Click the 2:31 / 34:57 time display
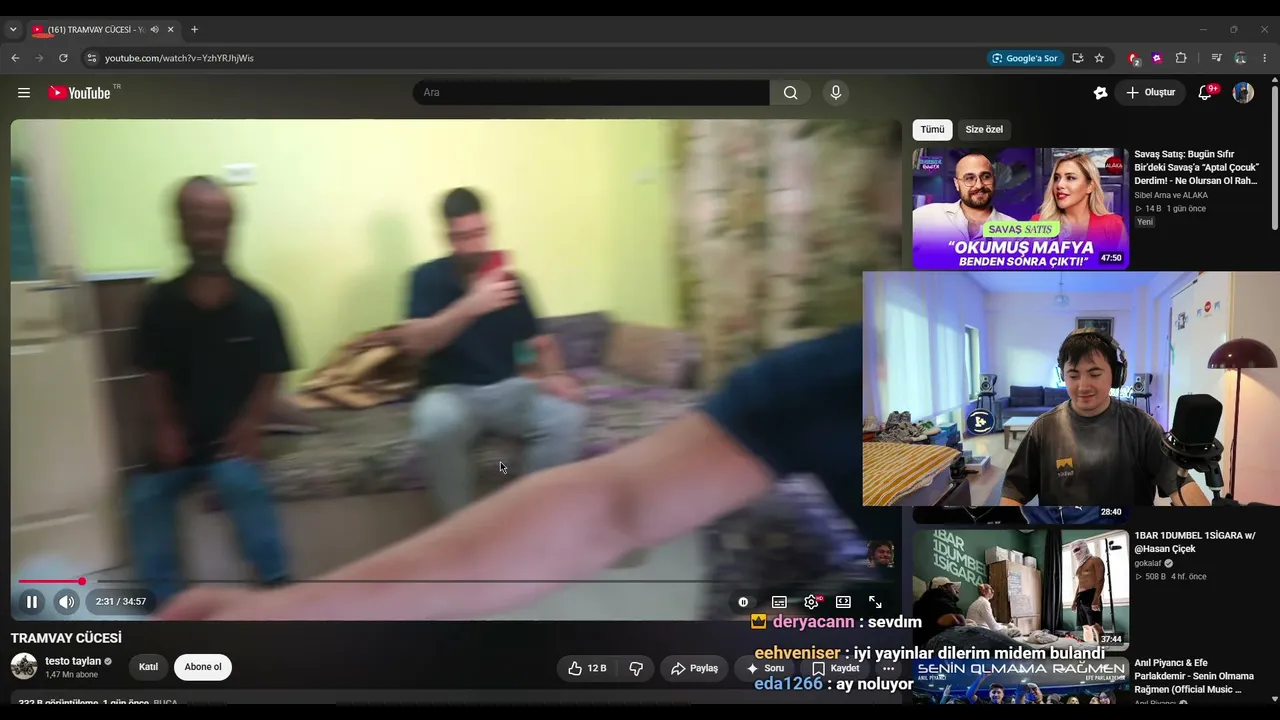This screenshot has height=720, width=1280. tap(121, 602)
